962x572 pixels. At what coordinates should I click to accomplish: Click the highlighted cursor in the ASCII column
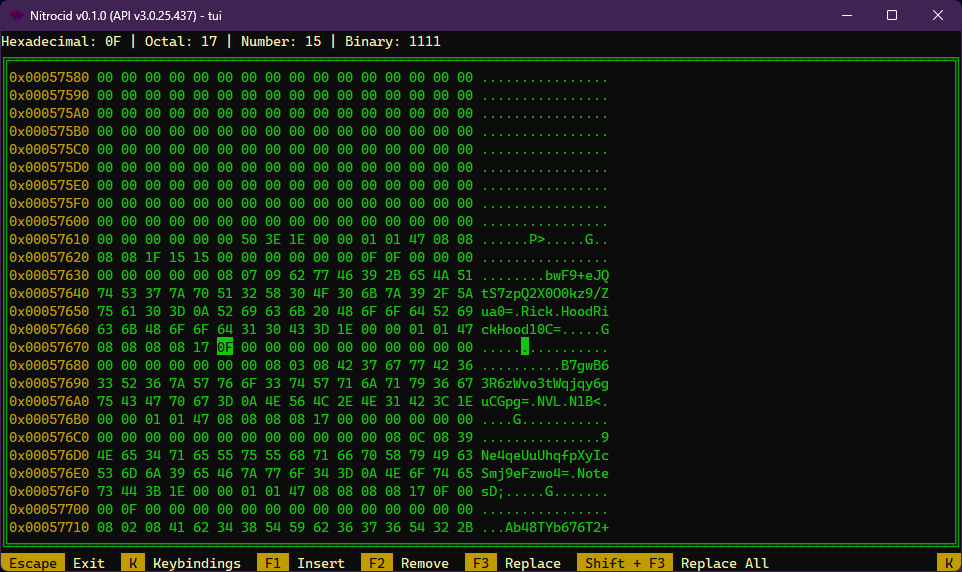(x=525, y=347)
